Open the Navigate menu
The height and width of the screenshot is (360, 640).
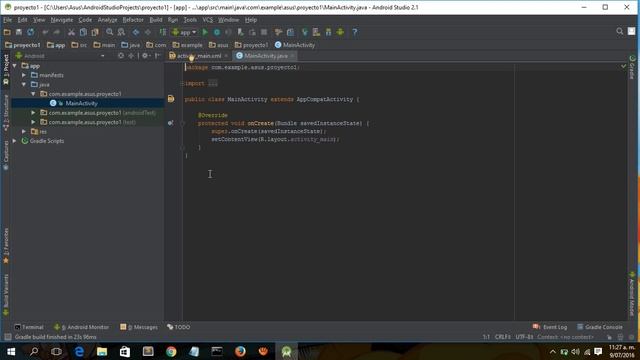(x=62, y=20)
